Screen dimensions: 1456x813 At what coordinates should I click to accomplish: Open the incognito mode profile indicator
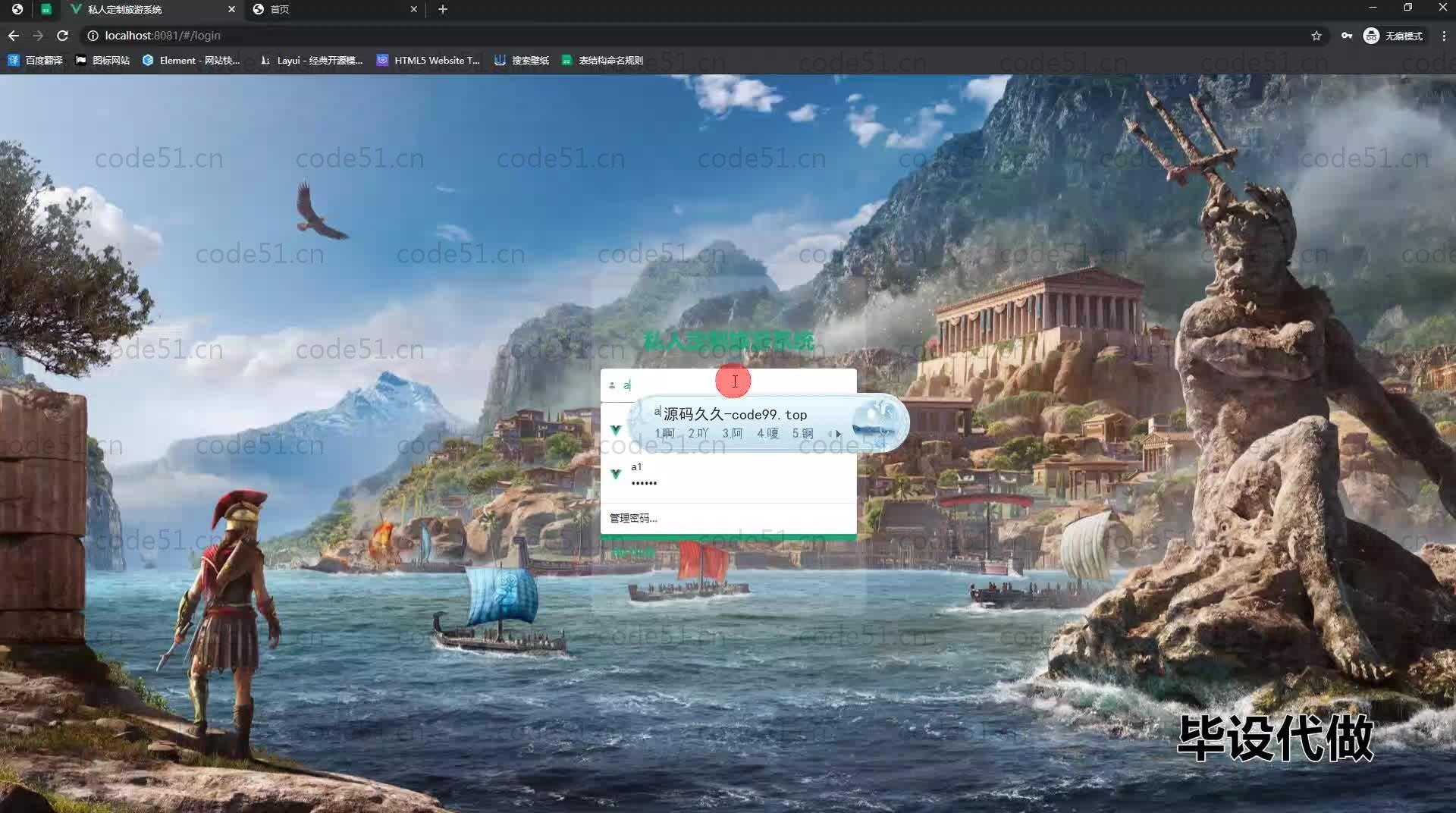tap(1393, 36)
